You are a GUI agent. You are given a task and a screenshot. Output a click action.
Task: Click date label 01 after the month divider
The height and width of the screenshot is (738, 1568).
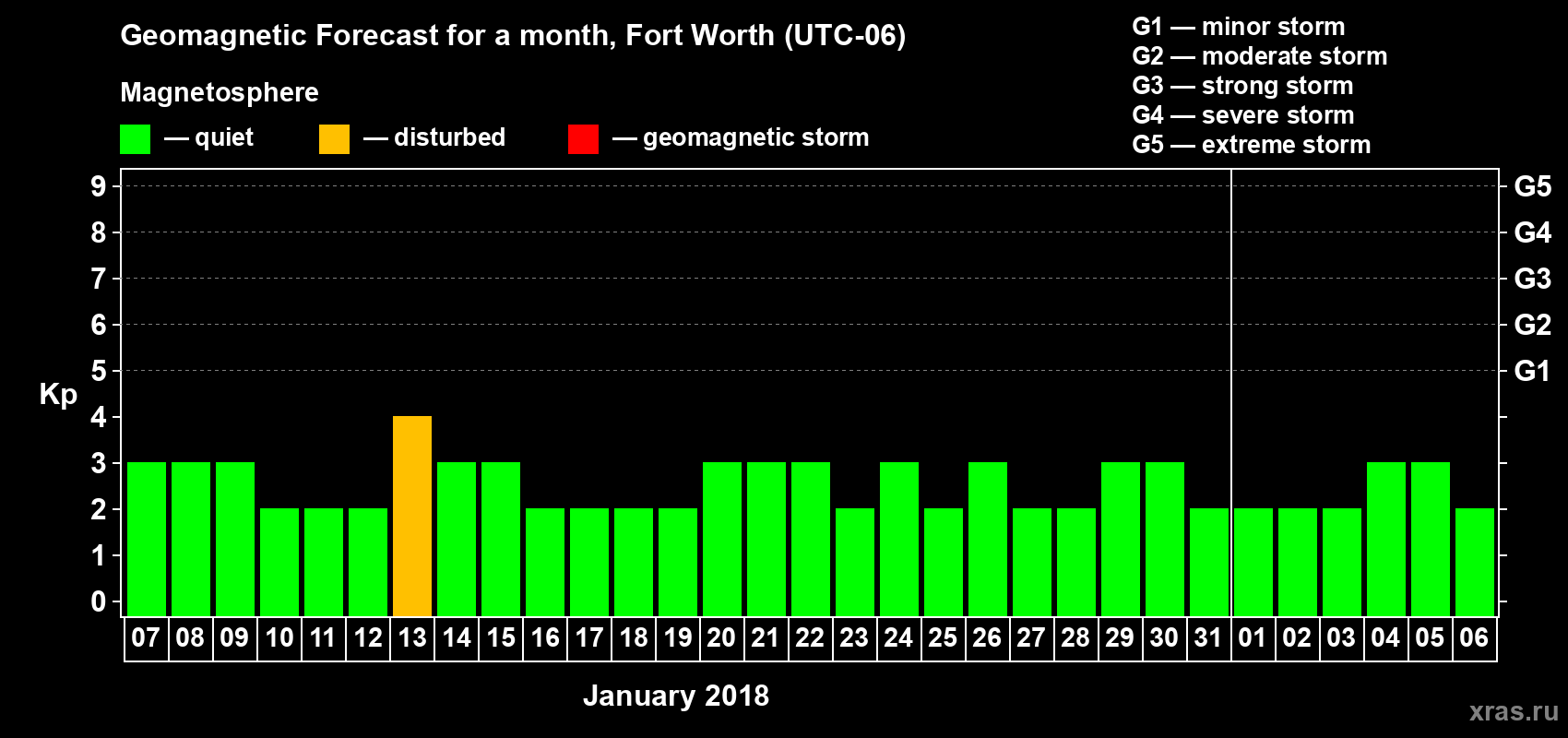click(1253, 637)
